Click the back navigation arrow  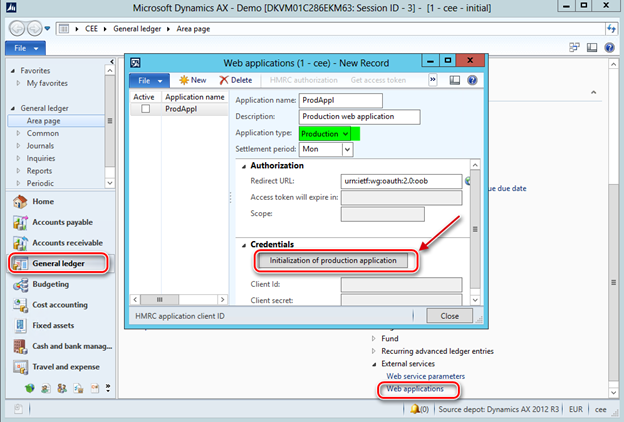pos(18,29)
